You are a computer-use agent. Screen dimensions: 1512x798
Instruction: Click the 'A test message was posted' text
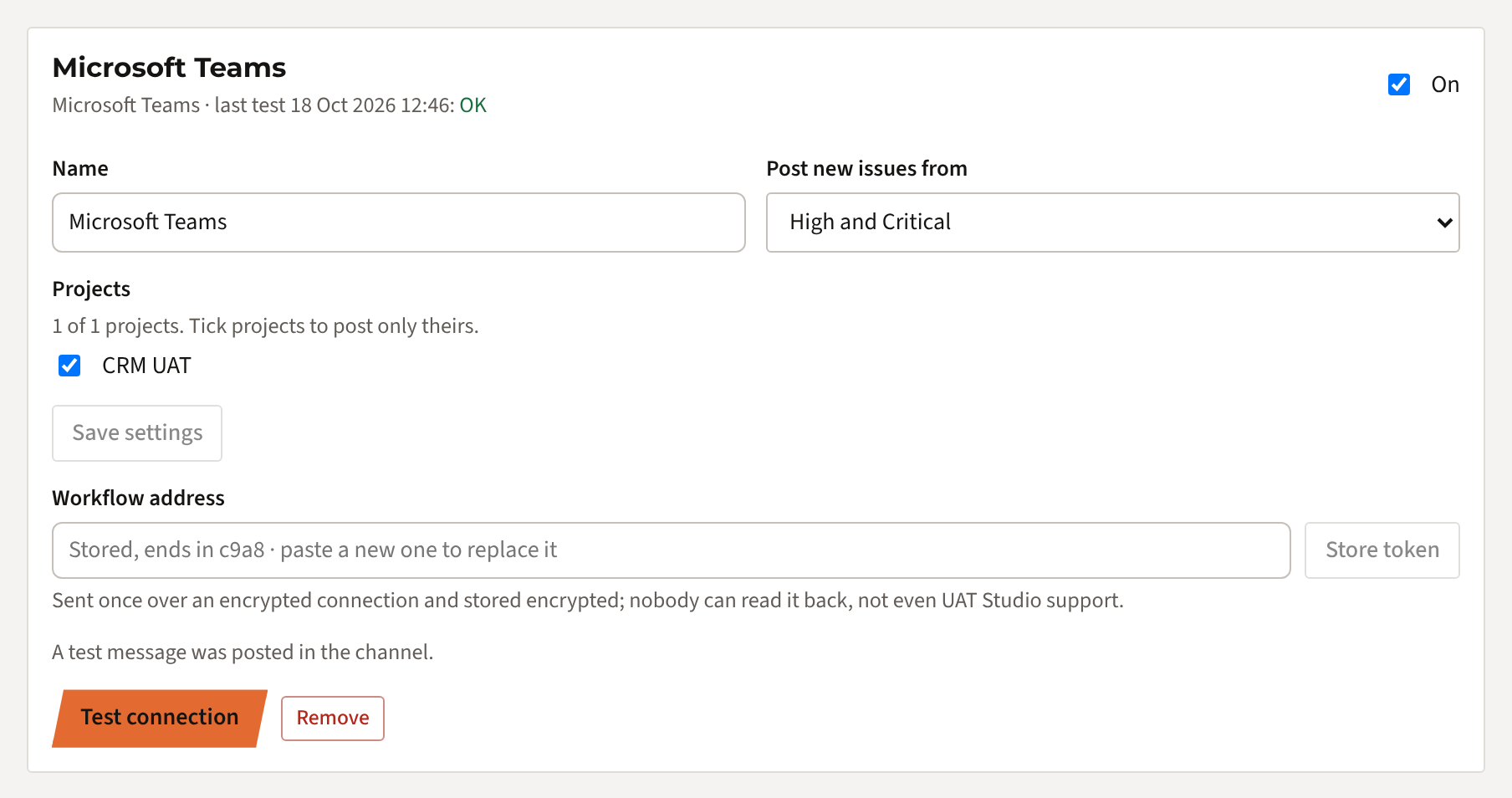[x=243, y=652]
